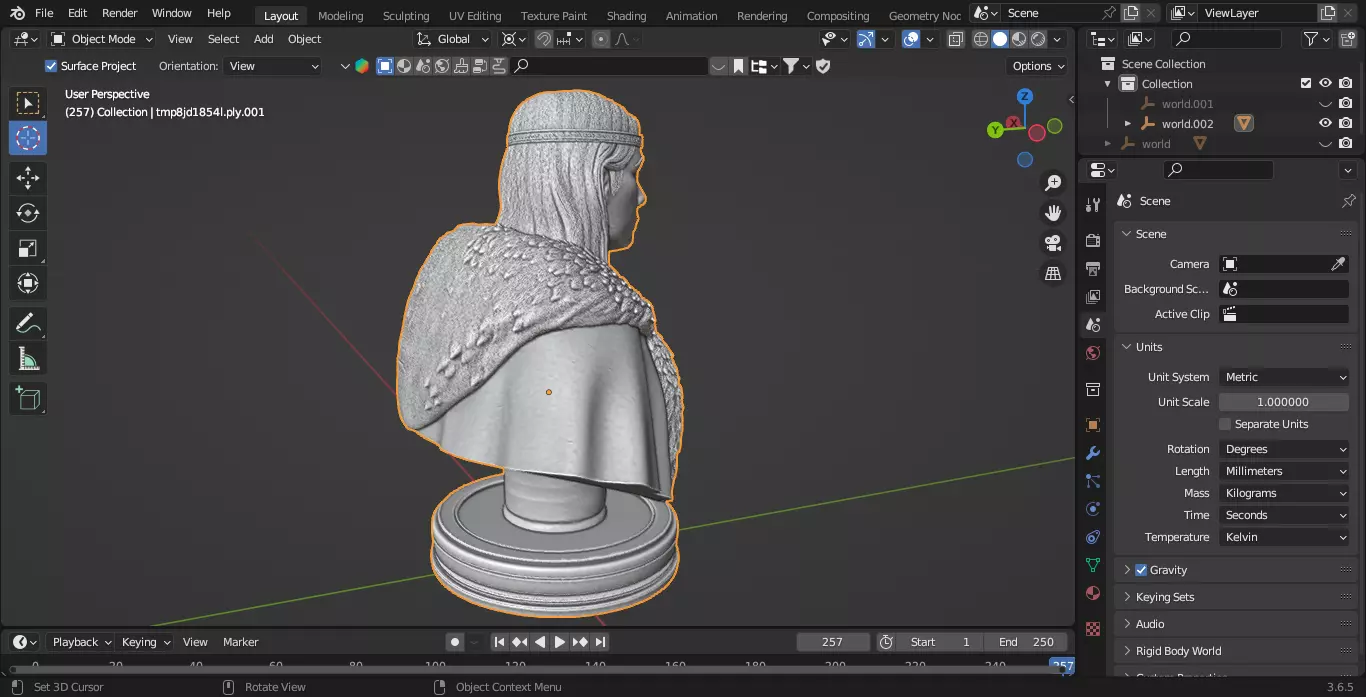This screenshot has height=697, width=1366.
Task: Open the Object properties tab
Action: (1093, 425)
